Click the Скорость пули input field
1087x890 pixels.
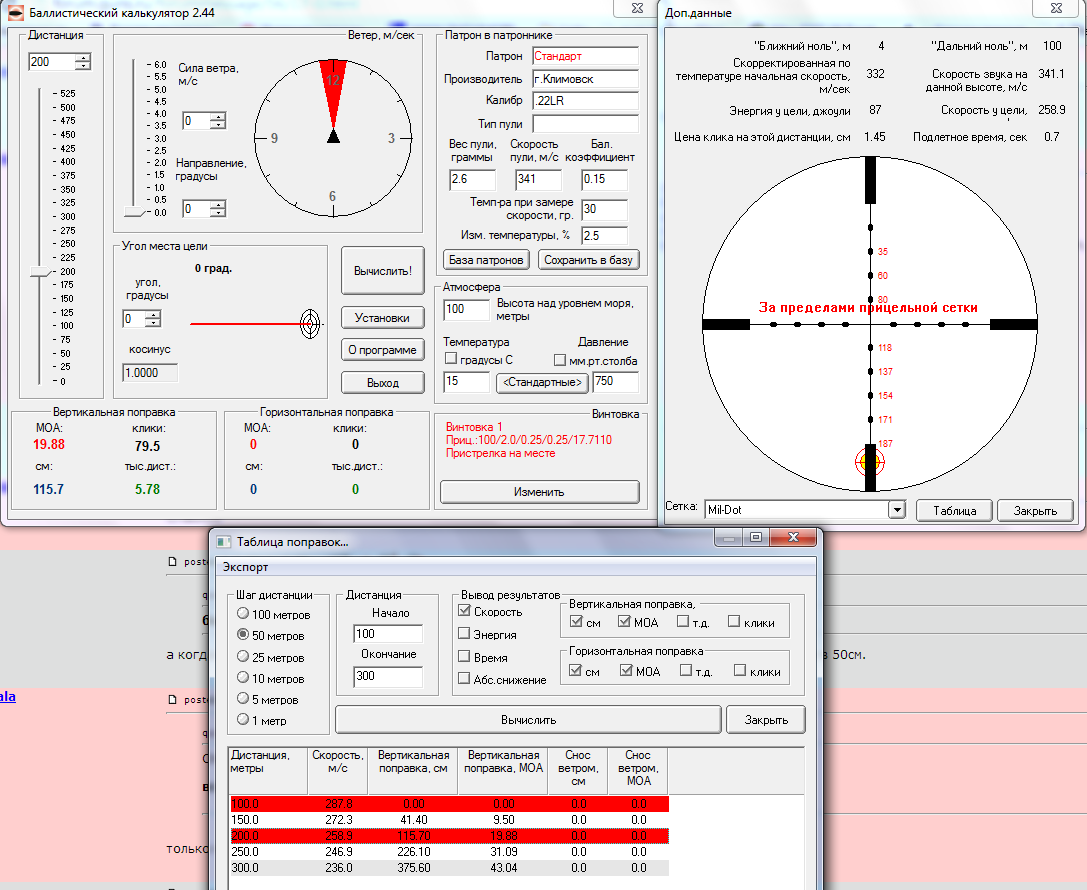[x=538, y=180]
